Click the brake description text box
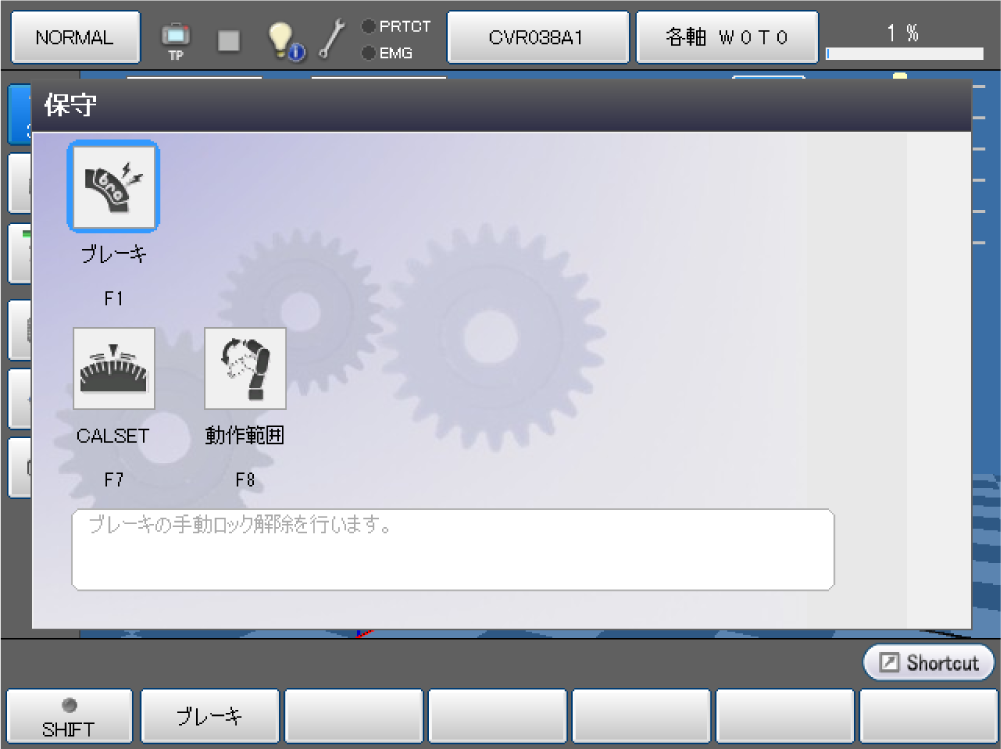1001x749 pixels. tap(452, 549)
